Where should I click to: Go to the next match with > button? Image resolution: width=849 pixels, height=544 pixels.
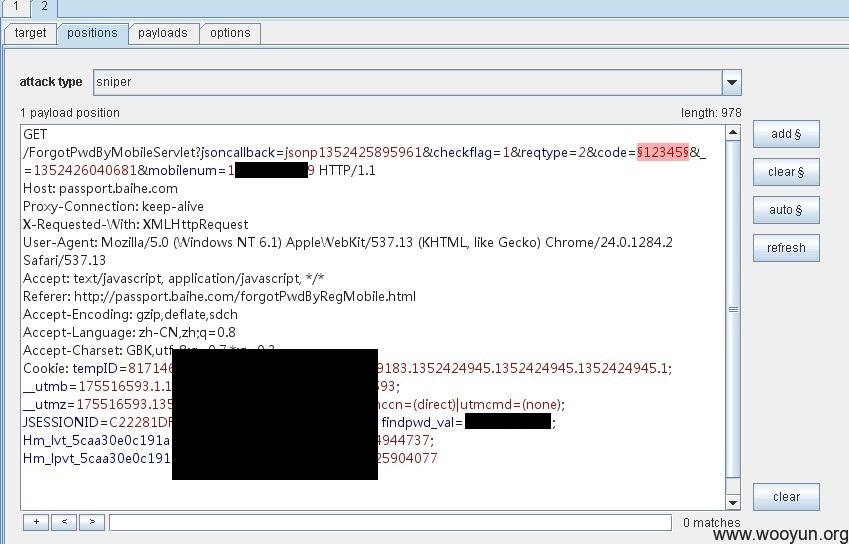tap(92, 522)
